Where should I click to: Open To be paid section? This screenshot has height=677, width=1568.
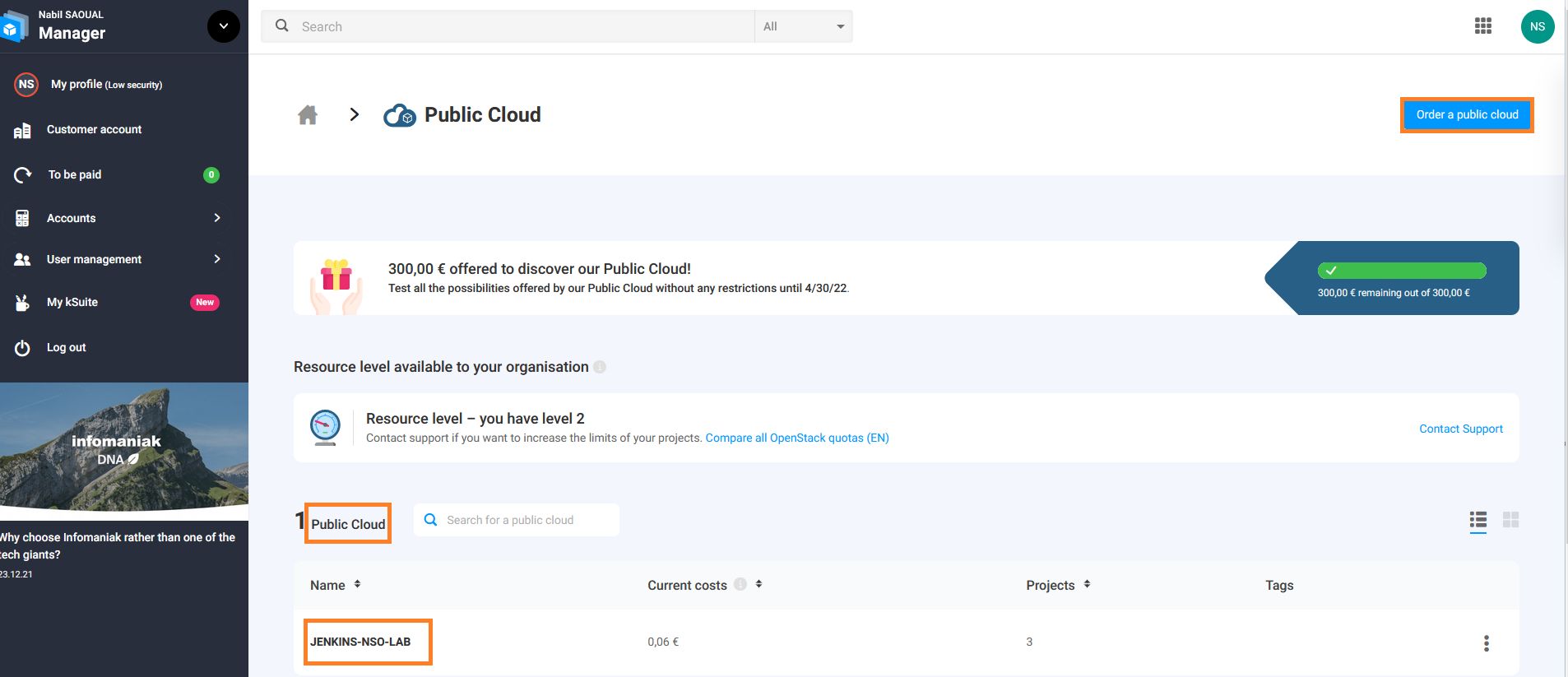[74, 174]
